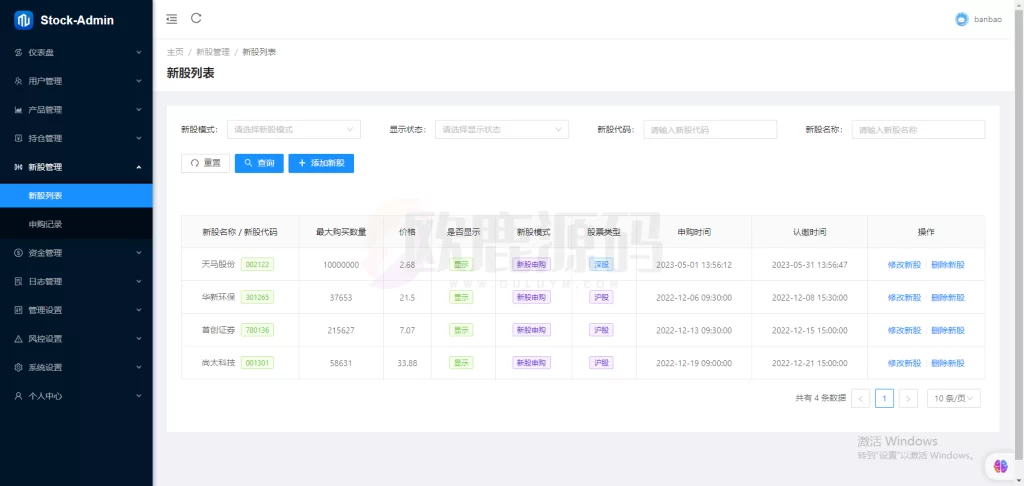Click stock code tag 780136
This screenshot has width=1024, height=486.
click(x=257, y=330)
